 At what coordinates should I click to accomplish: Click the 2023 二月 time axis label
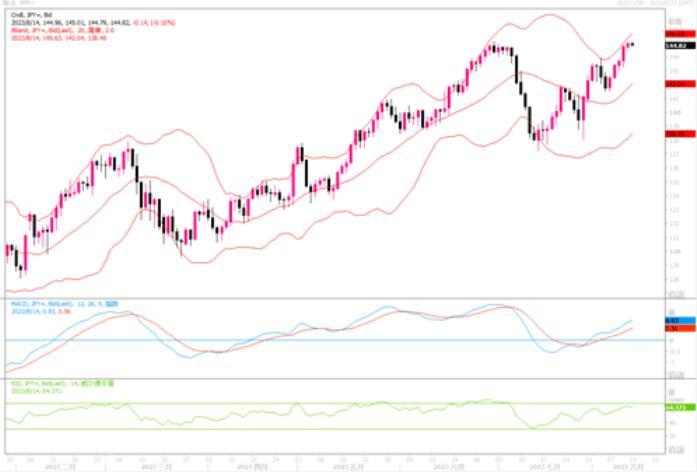pyautogui.click(x=60, y=467)
